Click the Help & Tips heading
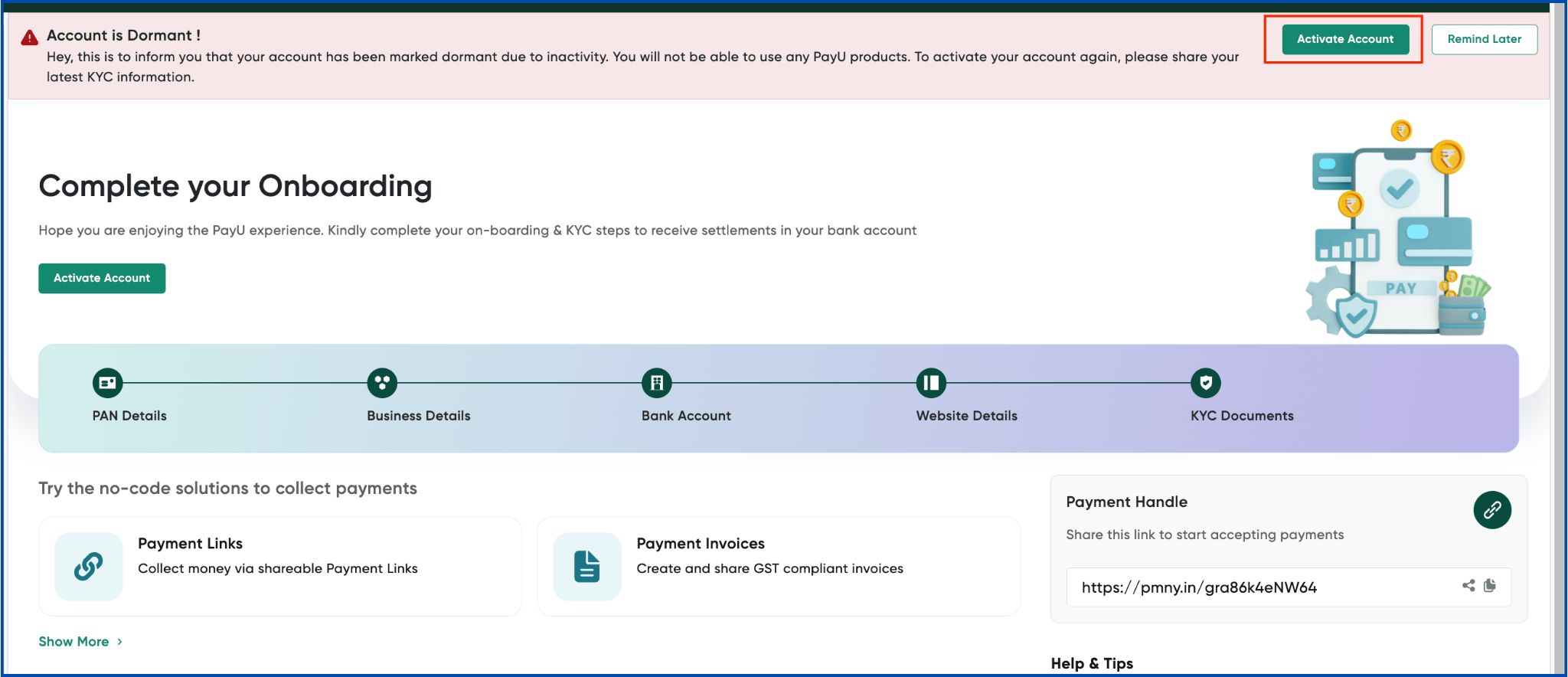This screenshot has height=677, width=1568. tap(1092, 663)
